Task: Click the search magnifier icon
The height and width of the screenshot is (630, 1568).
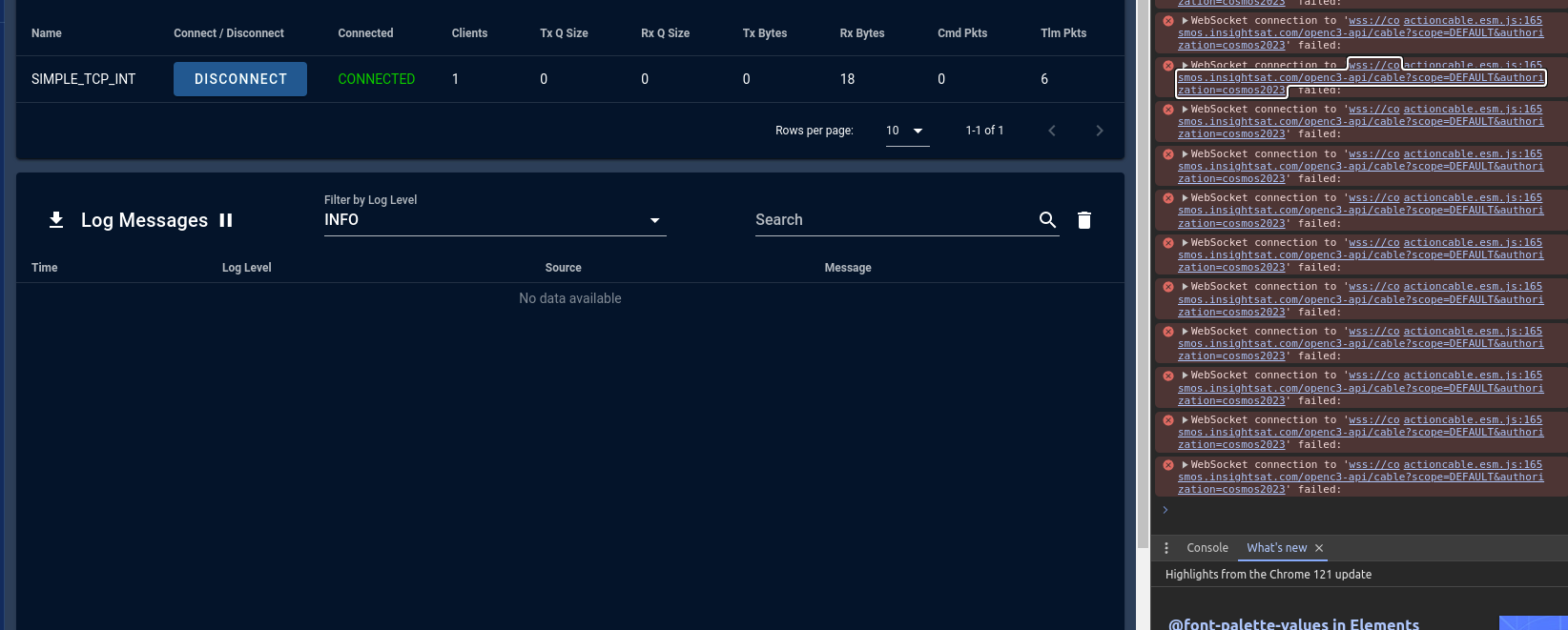Action: pos(1047,220)
